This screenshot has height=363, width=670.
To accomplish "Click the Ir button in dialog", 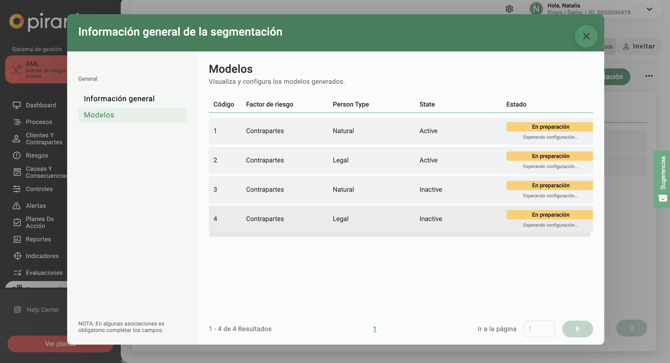I will pos(577,329).
